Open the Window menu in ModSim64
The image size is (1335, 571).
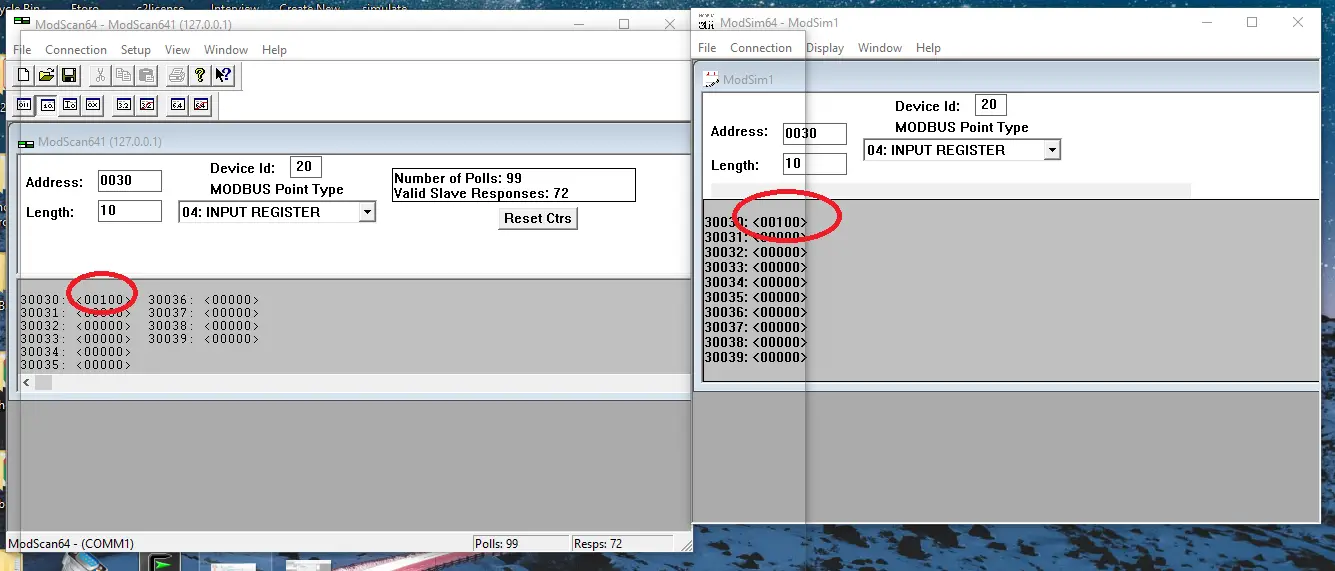click(880, 48)
